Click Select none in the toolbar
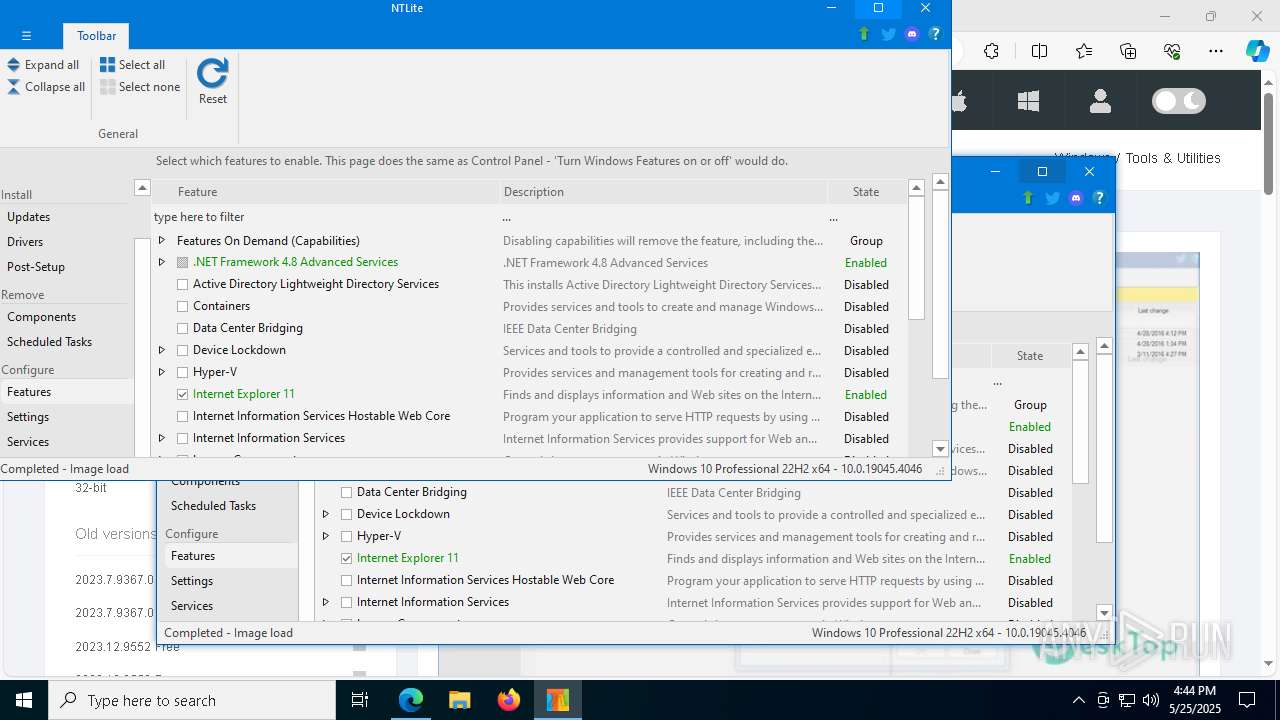Screen dimensions: 1280x720 click(140, 87)
